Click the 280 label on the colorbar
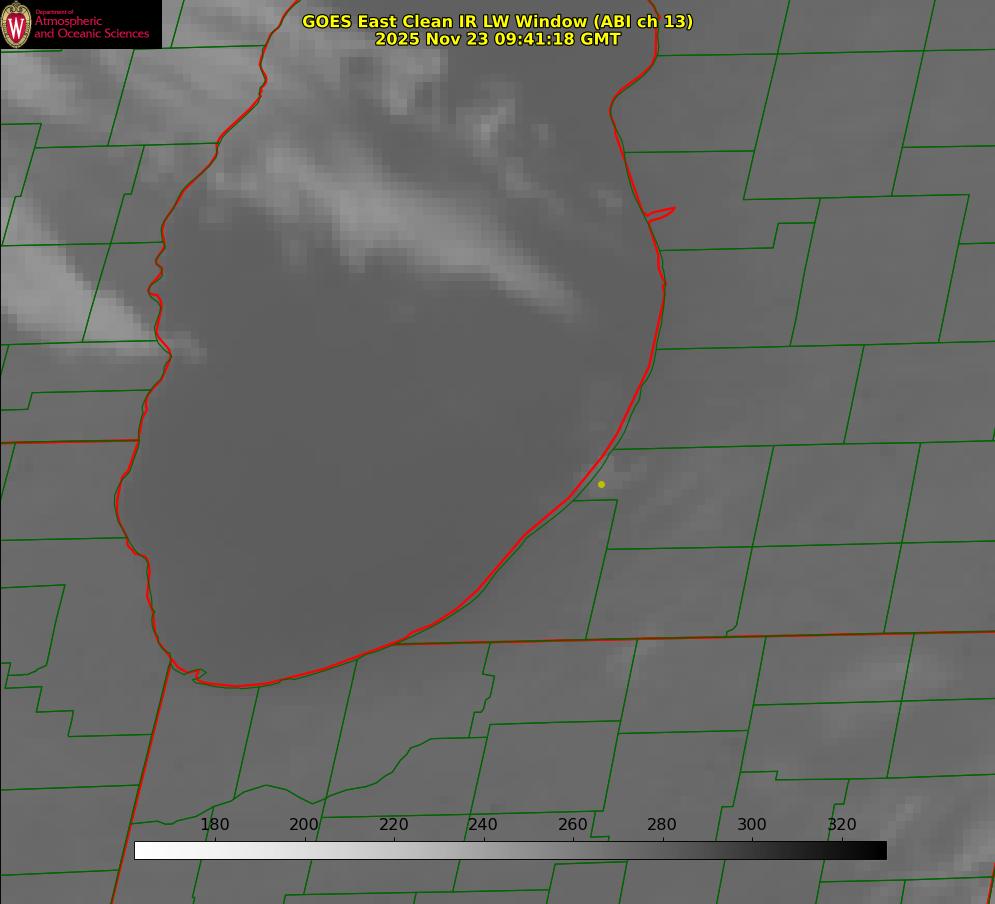 pyautogui.click(x=662, y=824)
